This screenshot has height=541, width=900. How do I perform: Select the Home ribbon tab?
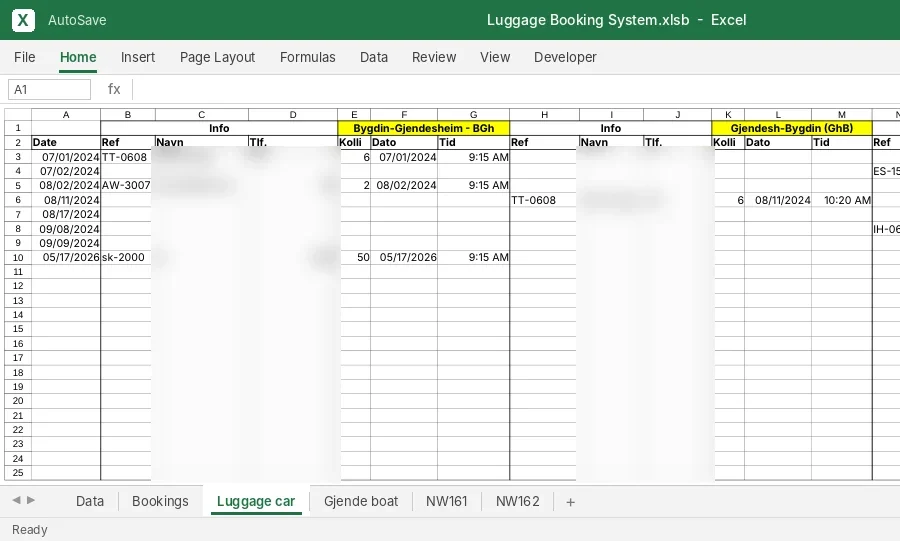pyautogui.click(x=78, y=57)
